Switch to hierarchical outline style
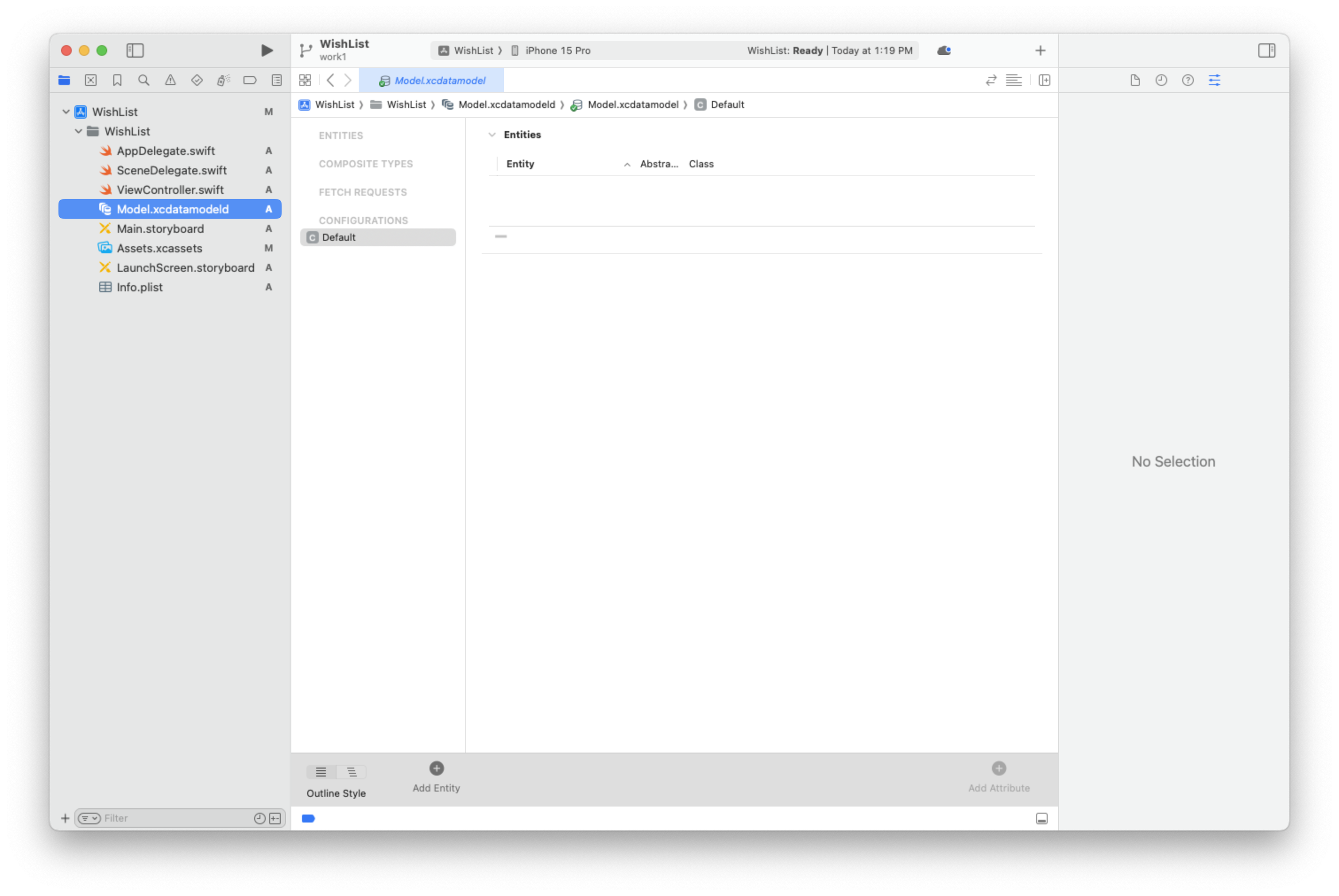Viewport: 1339px width, 896px height. click(x=352, y=772)
